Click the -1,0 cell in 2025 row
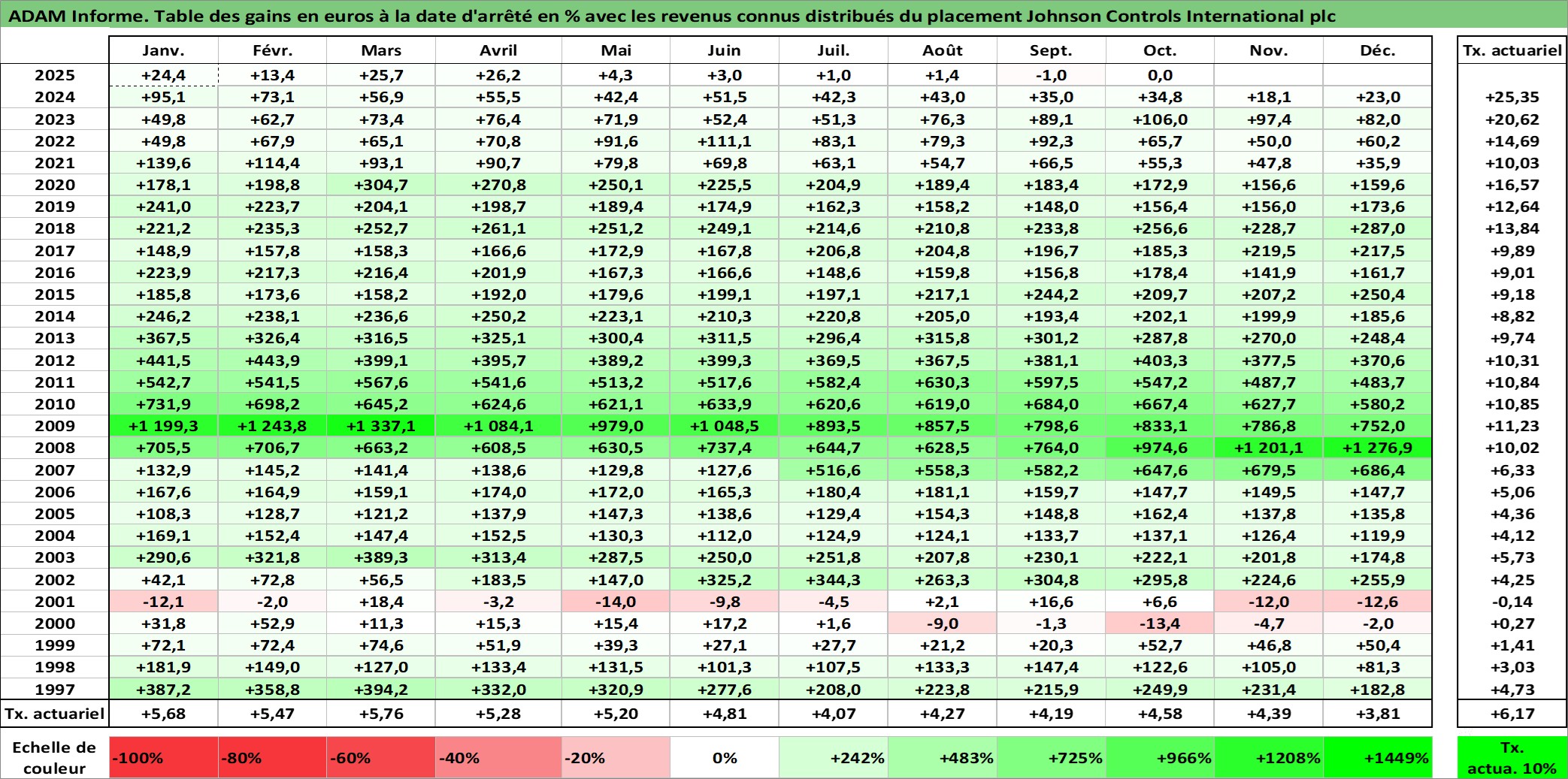 (x=1051, y=75)
